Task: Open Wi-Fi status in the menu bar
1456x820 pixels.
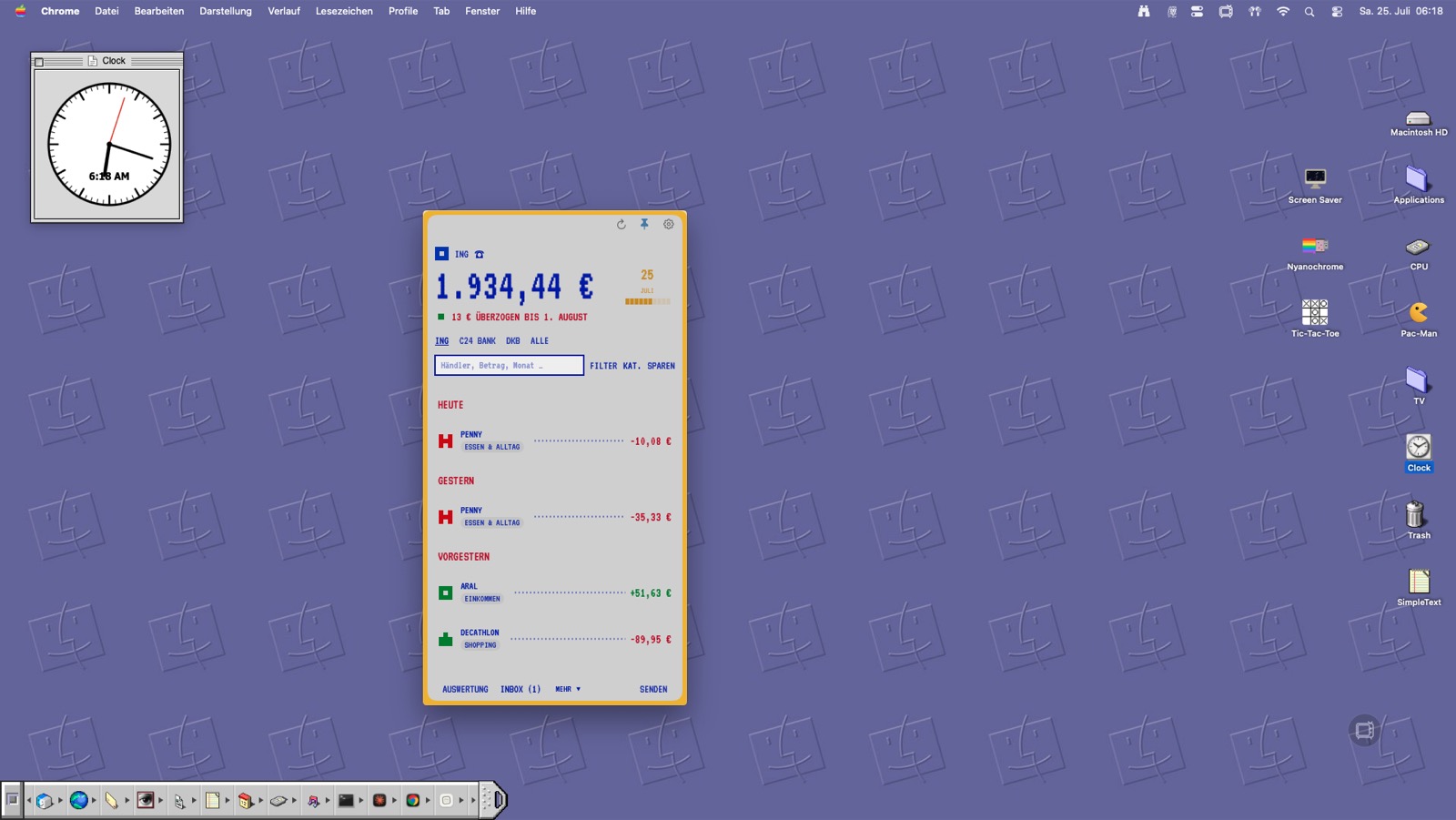Action: tap(1283, 12)
